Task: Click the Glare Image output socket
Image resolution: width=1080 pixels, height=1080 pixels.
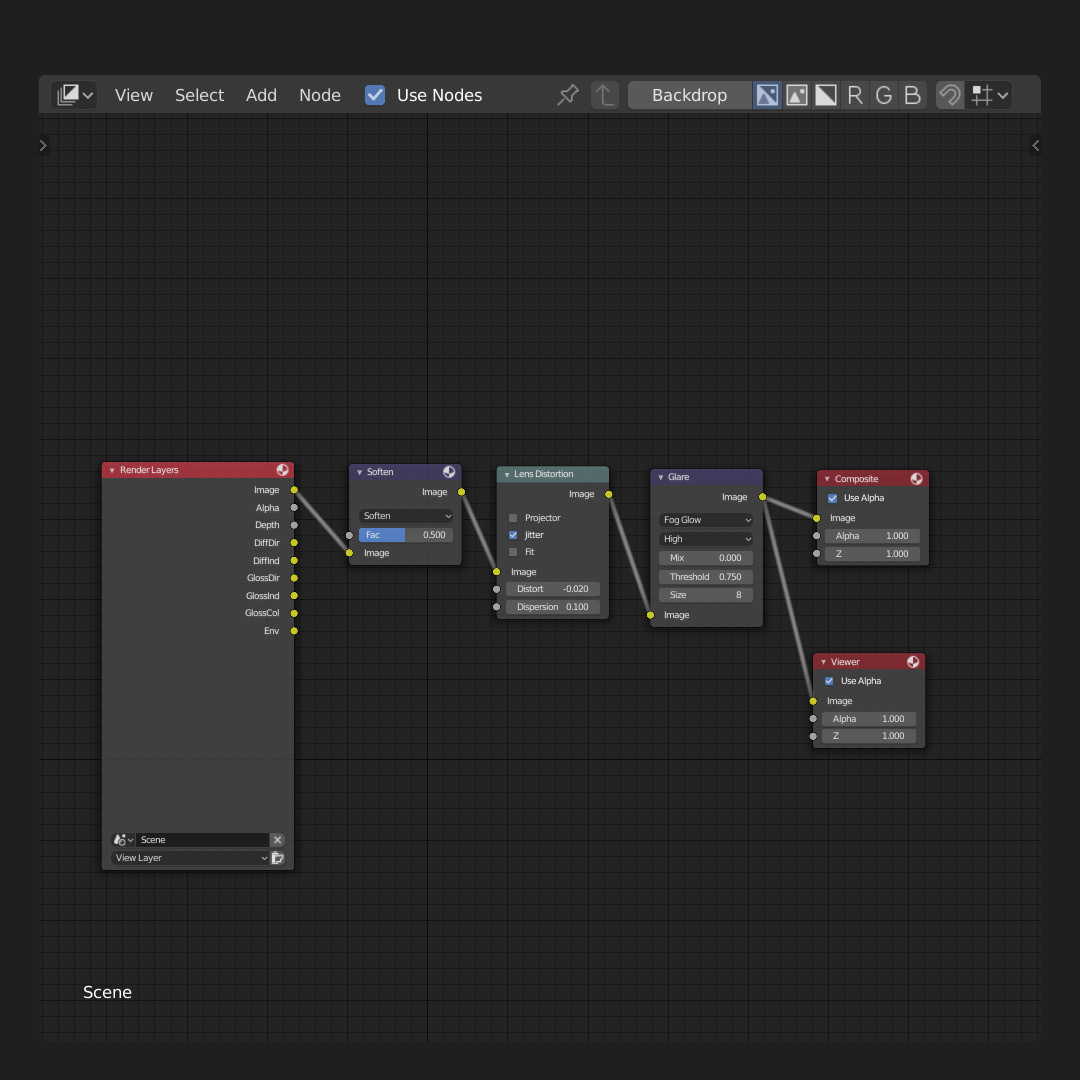Action: tap(762, 497)
